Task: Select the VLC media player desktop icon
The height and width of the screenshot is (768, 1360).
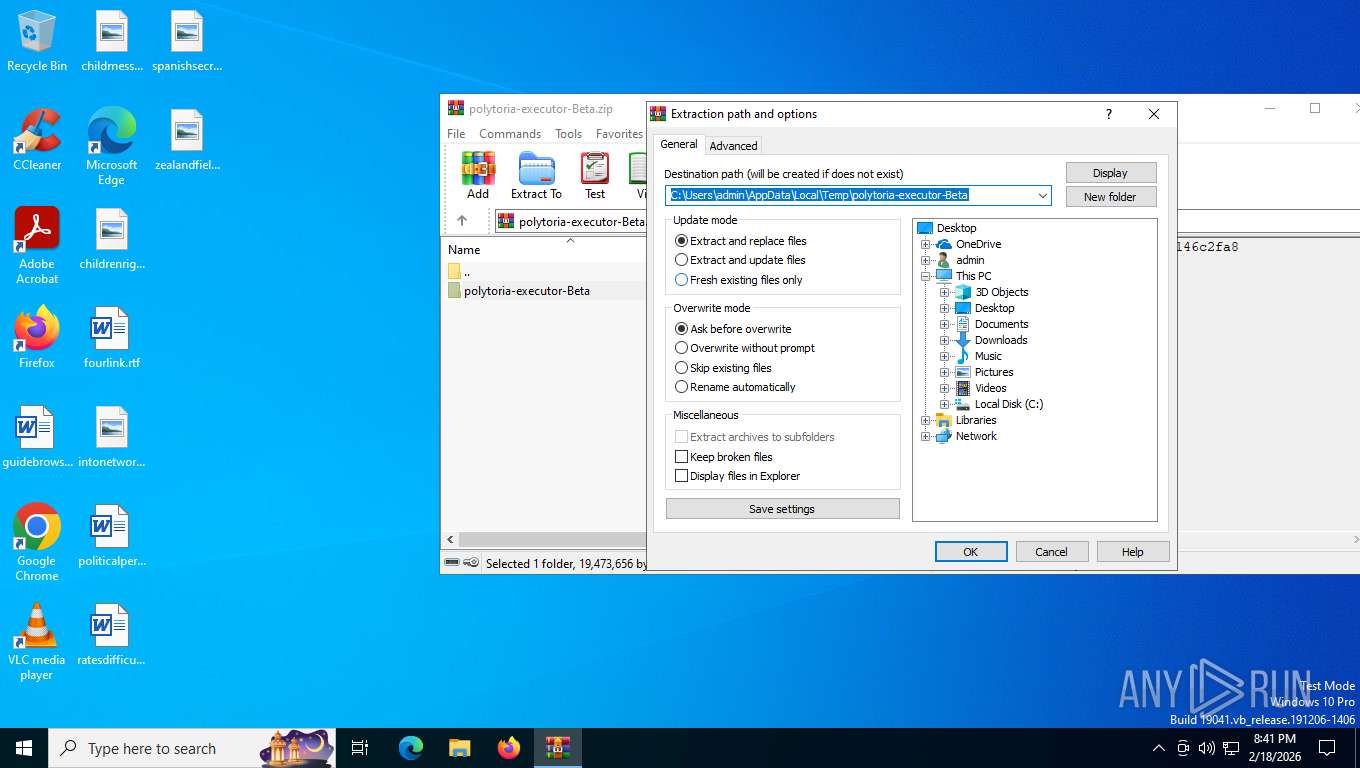Action: point(37,641)
